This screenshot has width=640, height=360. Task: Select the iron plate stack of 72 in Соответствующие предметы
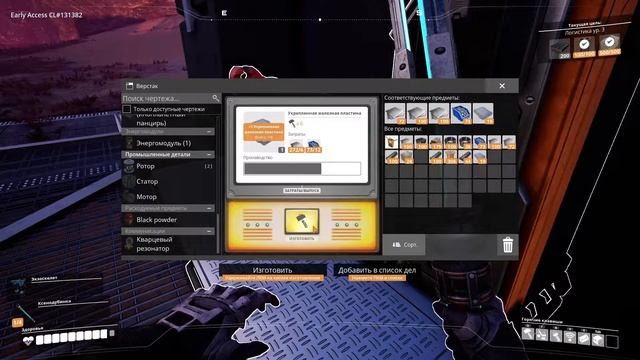tap(395, 113)
